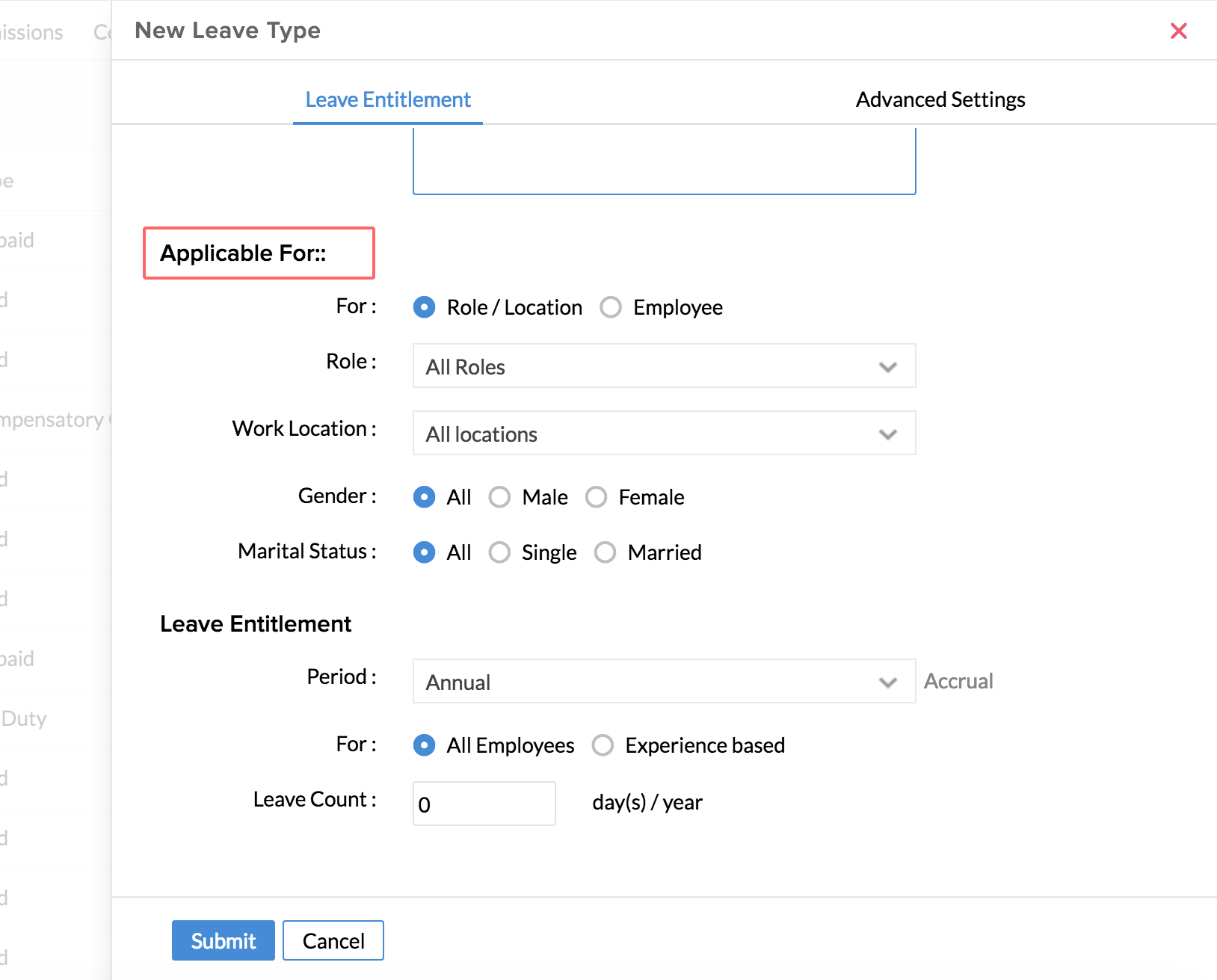
Task: Select Female for Gender
Action: pos(596,497)
